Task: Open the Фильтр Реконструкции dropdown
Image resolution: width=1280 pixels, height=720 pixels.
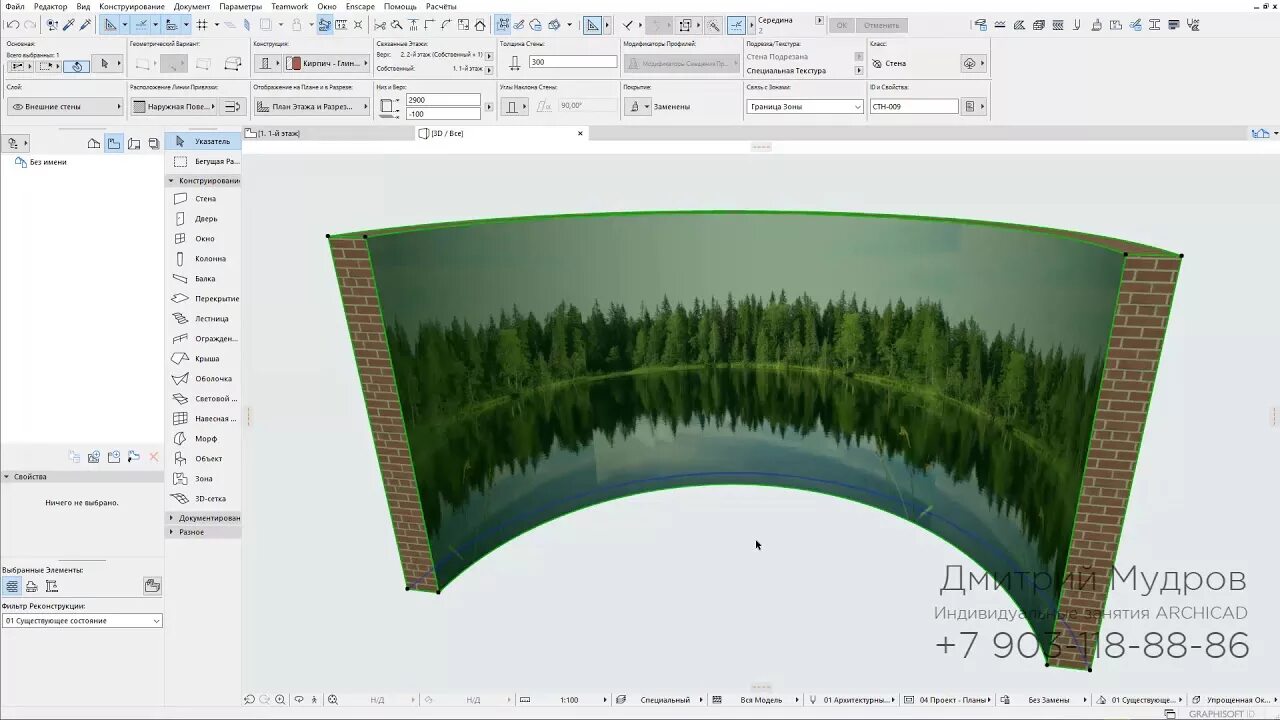Action: (82, 621)
